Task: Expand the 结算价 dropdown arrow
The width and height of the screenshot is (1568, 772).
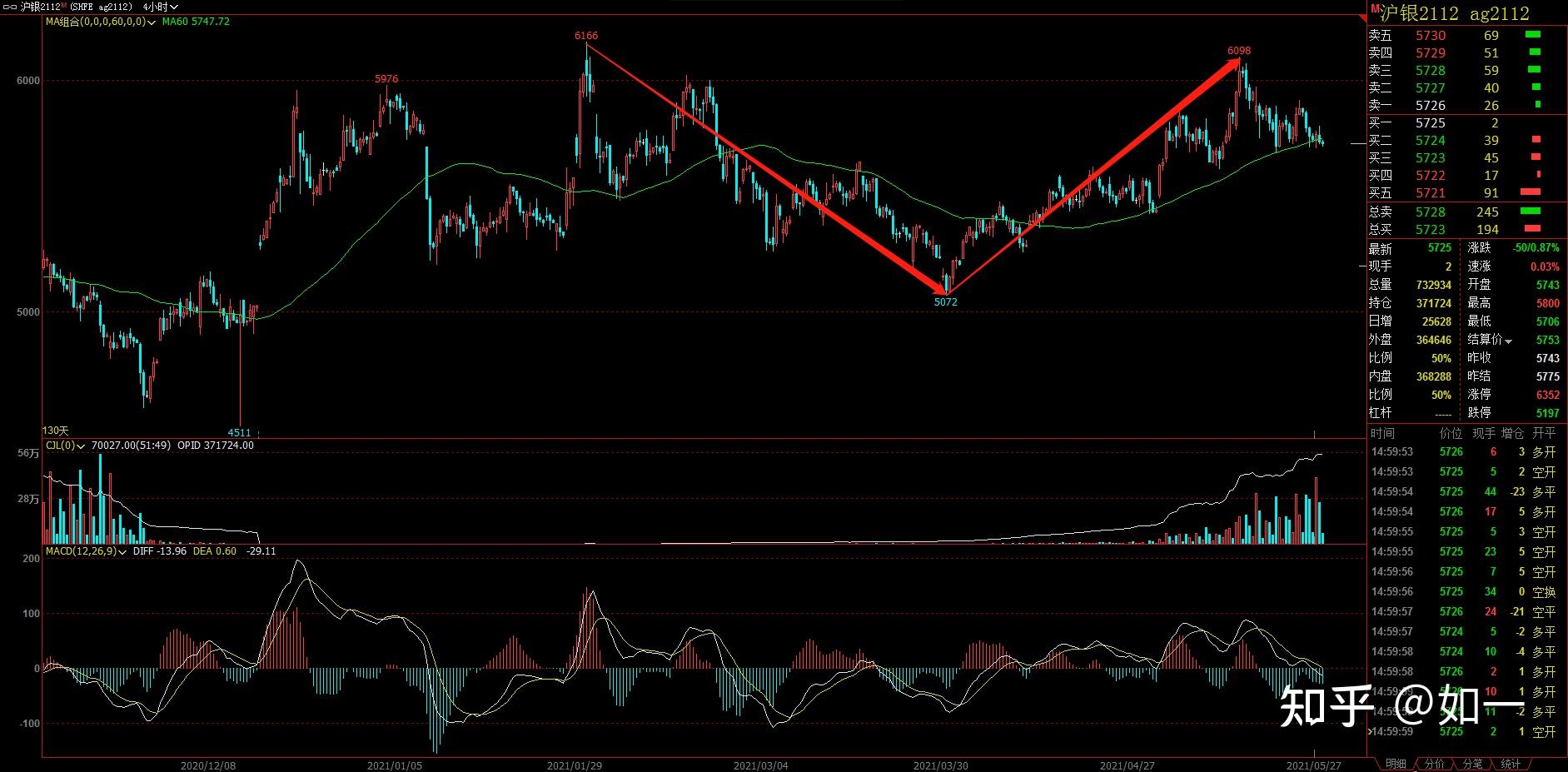Action: [x=1508, y=341]
